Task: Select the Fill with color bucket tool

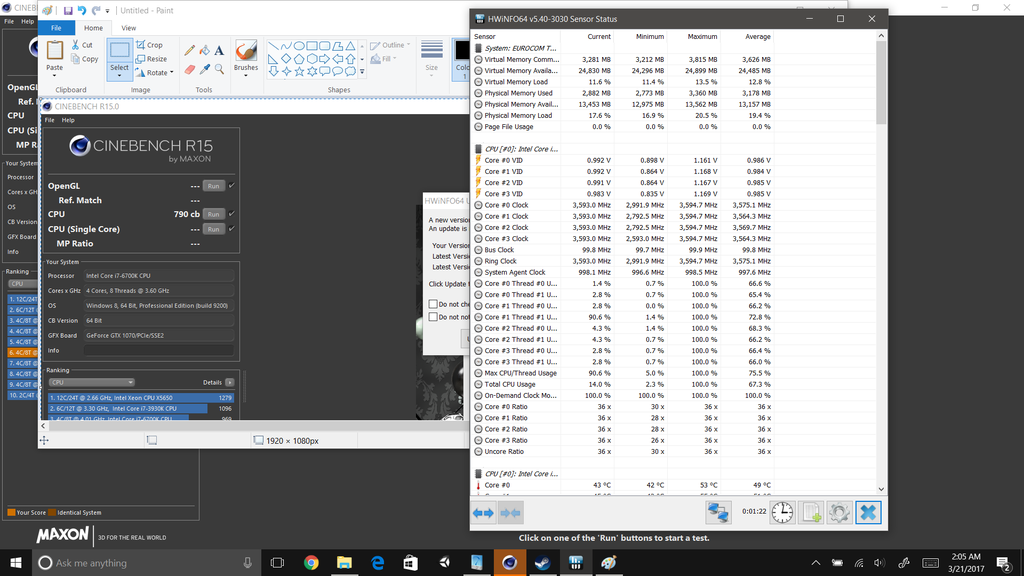Action: click(204, 50)
